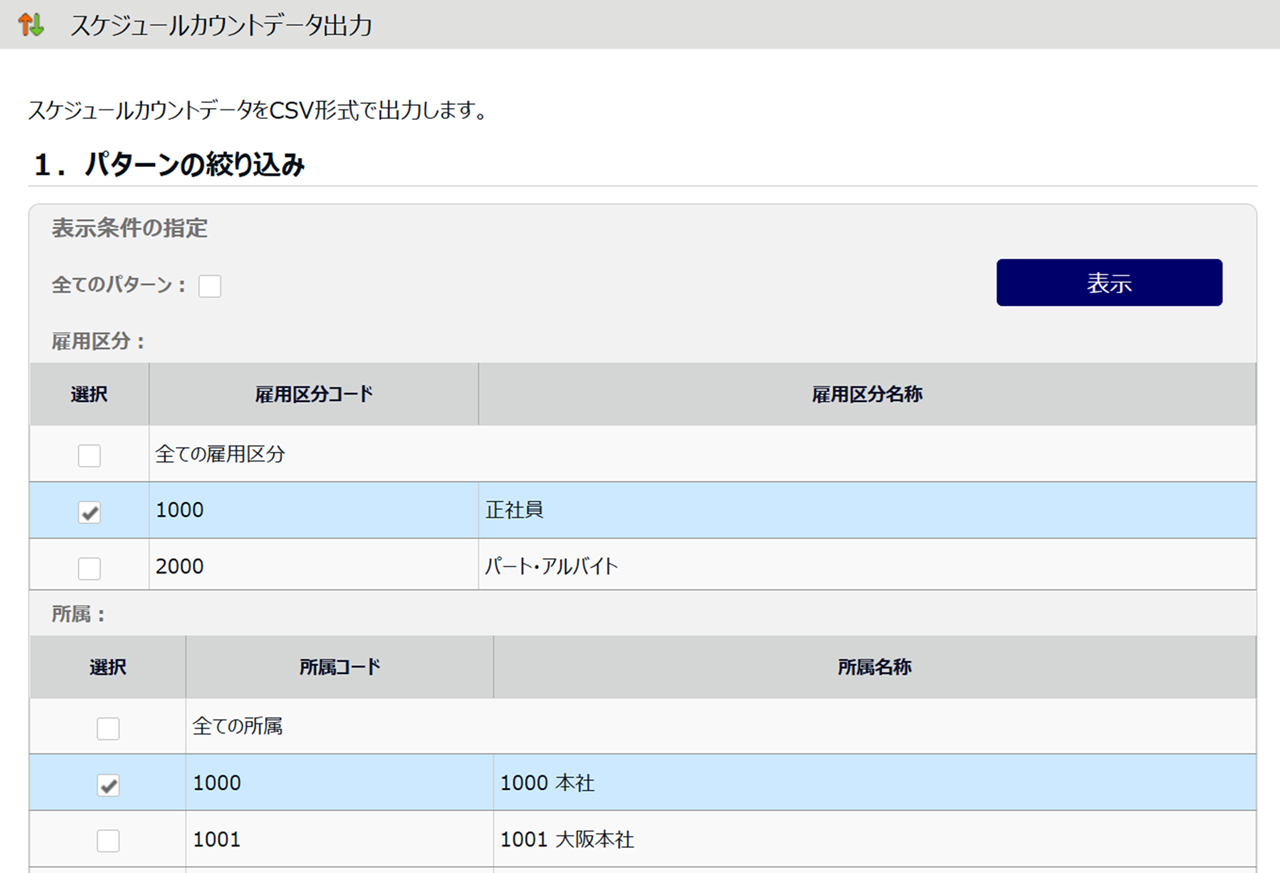Click the 雇用区分名称 column header

(x=867, y=394)
